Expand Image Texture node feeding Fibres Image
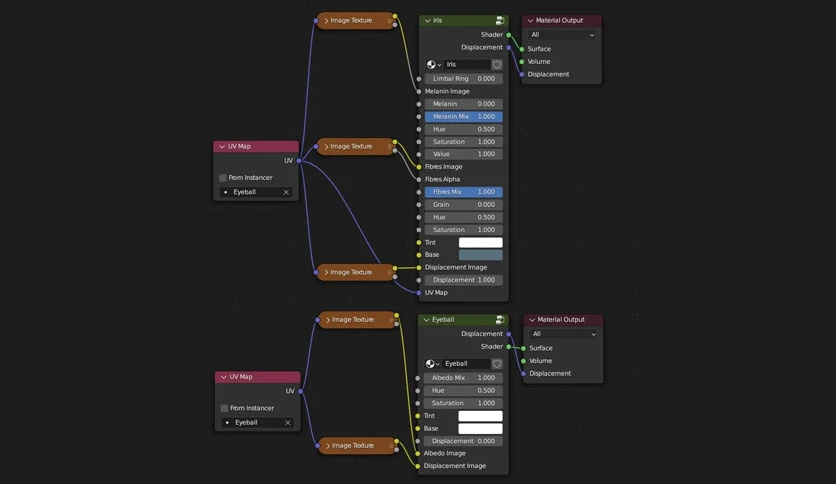Screen dimensions: 836x484 click(326, 147)
